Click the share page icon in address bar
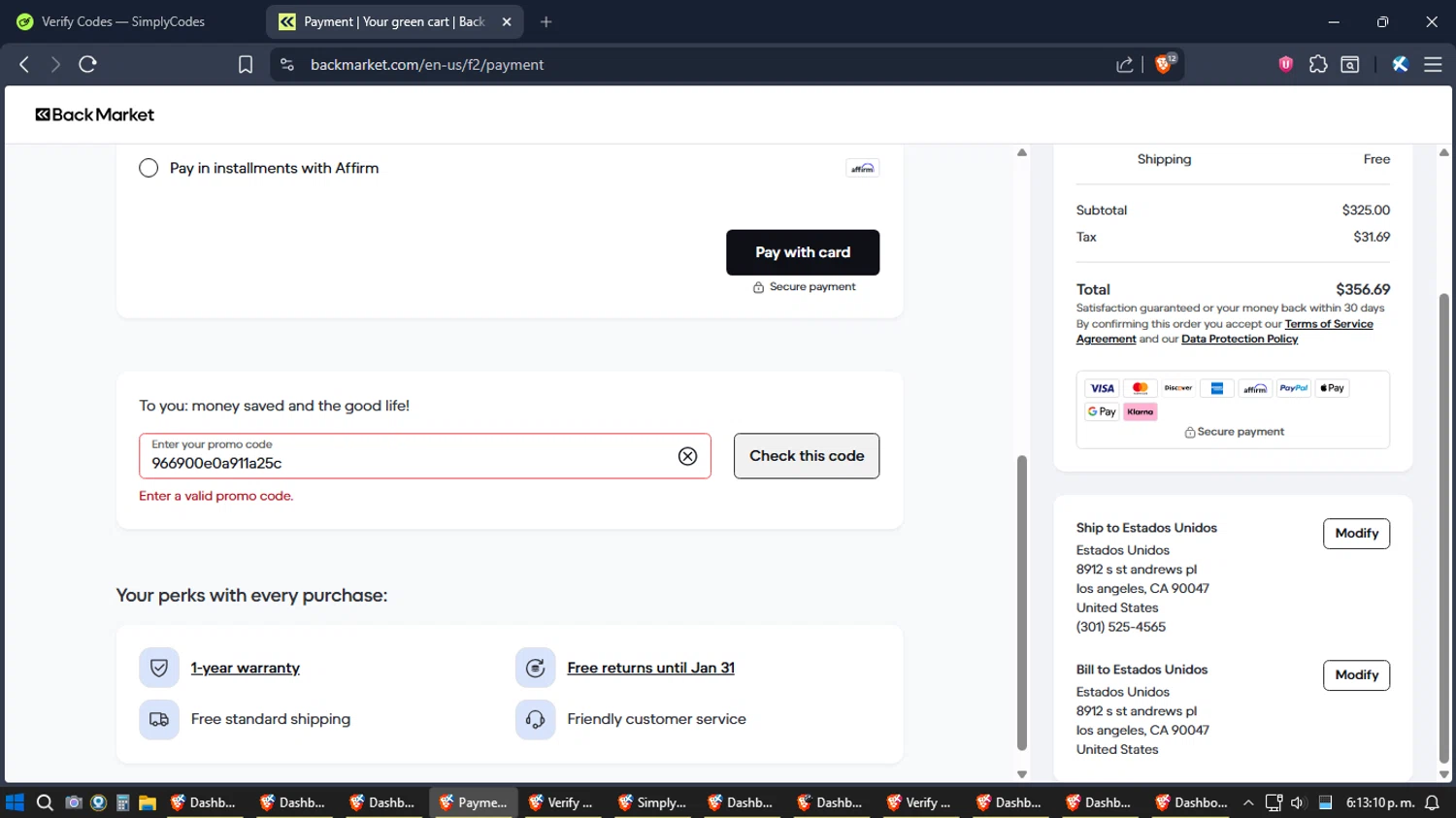Image resolution: width=1456 pixels, height=818 pixels. point(1125,64)
